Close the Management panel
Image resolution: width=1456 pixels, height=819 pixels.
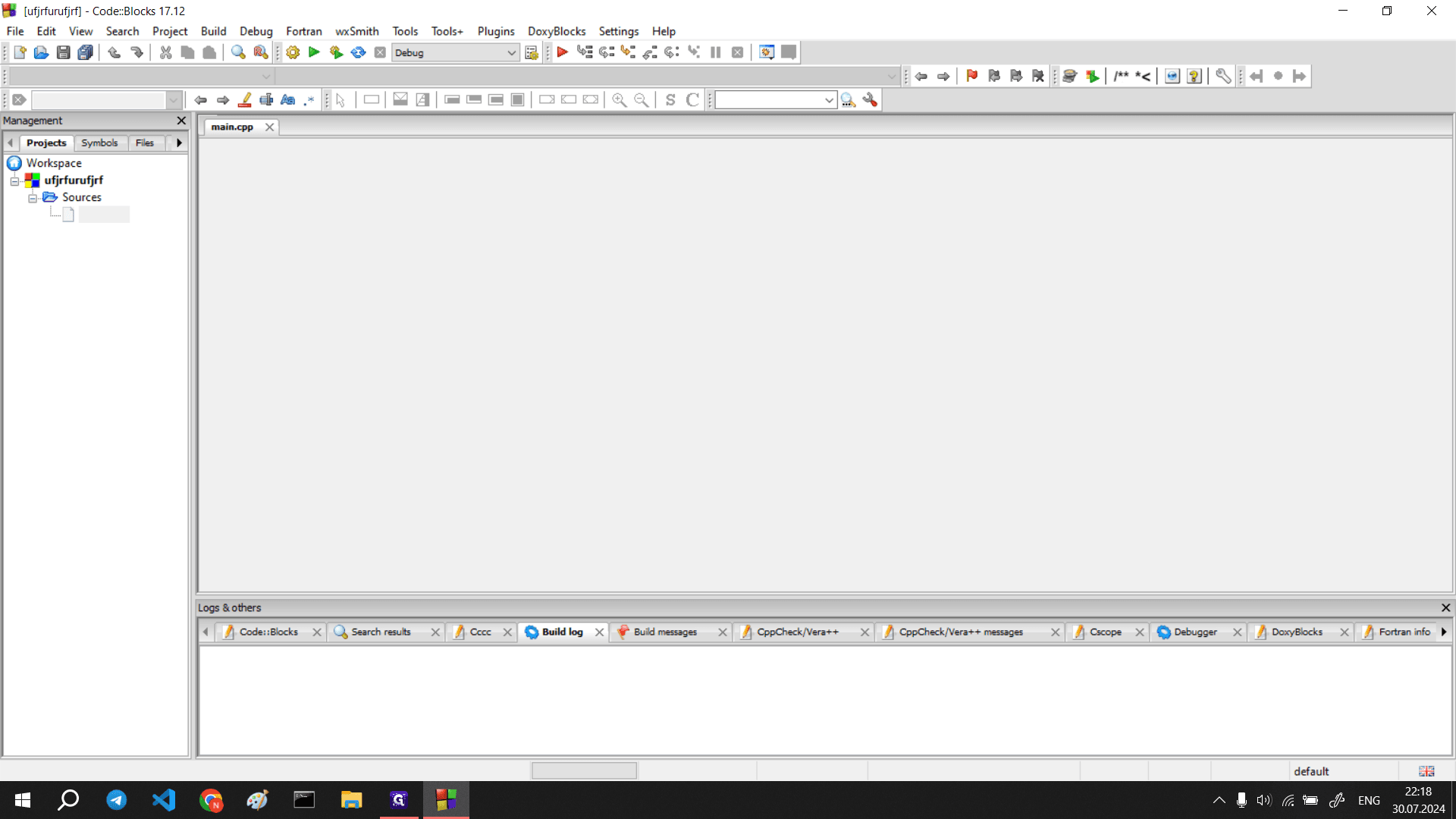click(181, 121)
